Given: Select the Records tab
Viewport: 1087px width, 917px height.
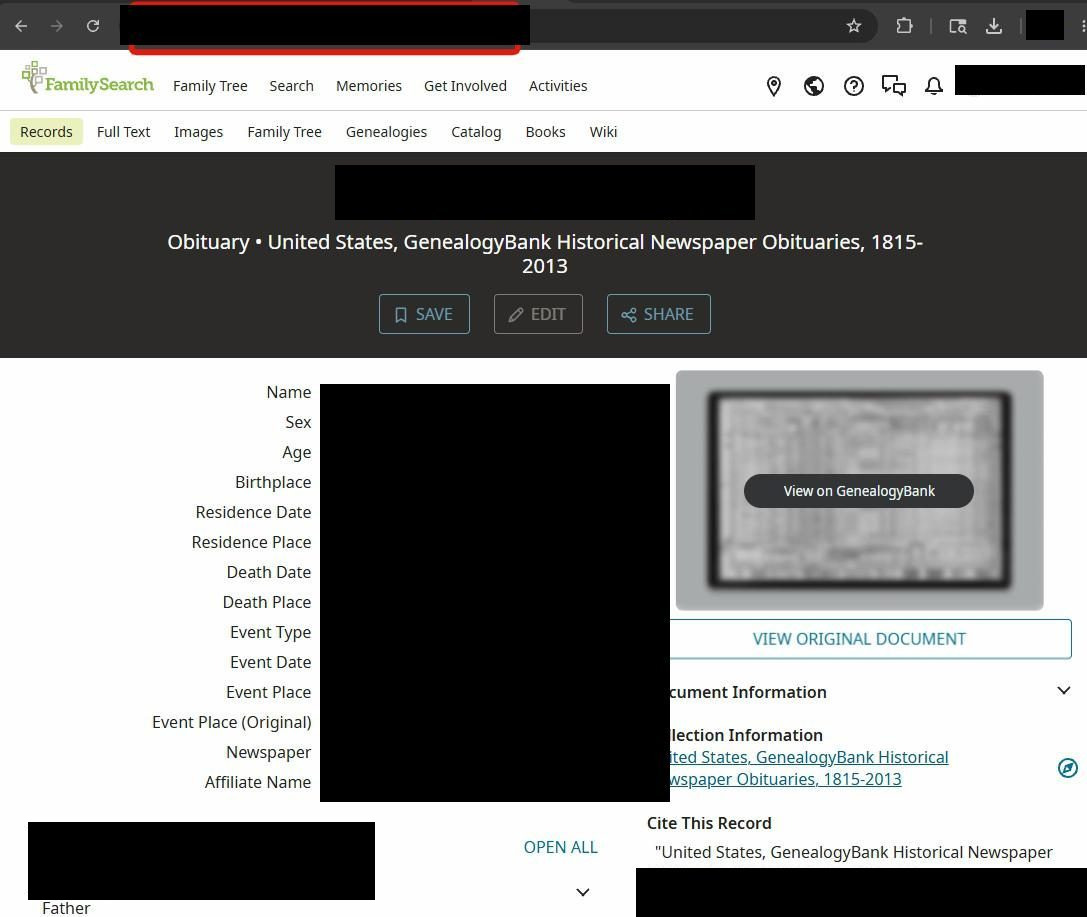Looking at the screenshot, I should (46, 132).
